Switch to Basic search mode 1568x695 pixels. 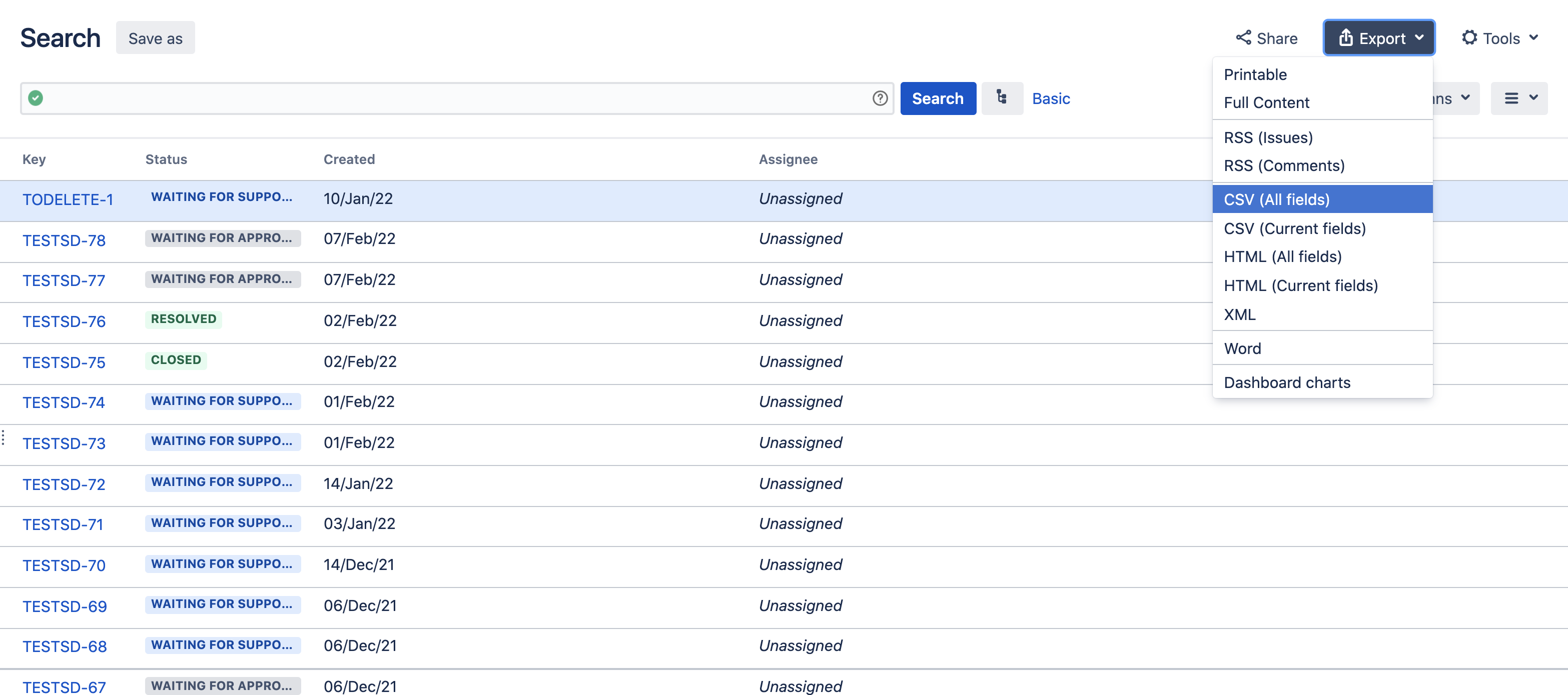click(1051, 98)
